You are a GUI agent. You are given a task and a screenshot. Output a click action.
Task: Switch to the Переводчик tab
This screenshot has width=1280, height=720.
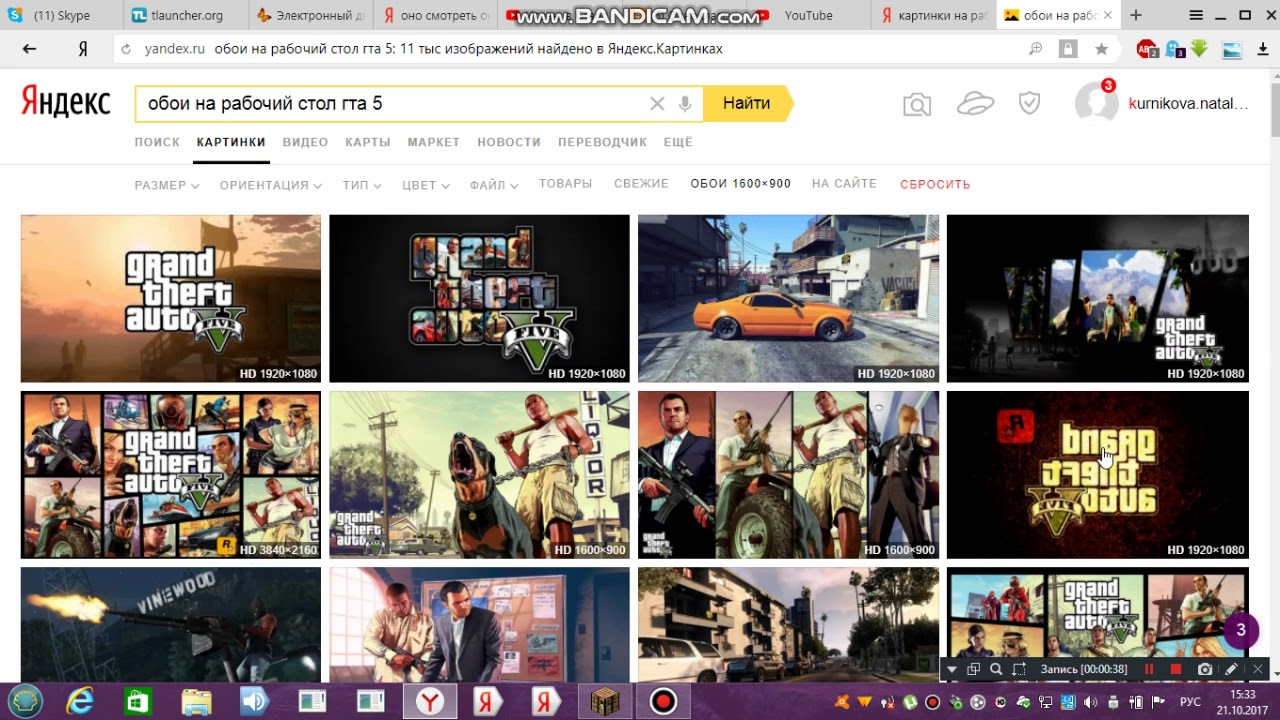pos(602,142)
